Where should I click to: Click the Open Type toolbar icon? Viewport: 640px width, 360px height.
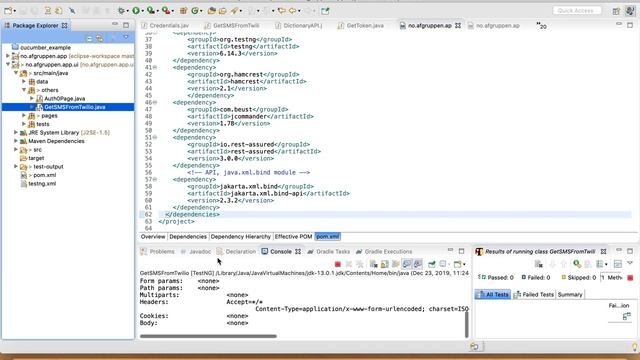click(x=211, y=11)
